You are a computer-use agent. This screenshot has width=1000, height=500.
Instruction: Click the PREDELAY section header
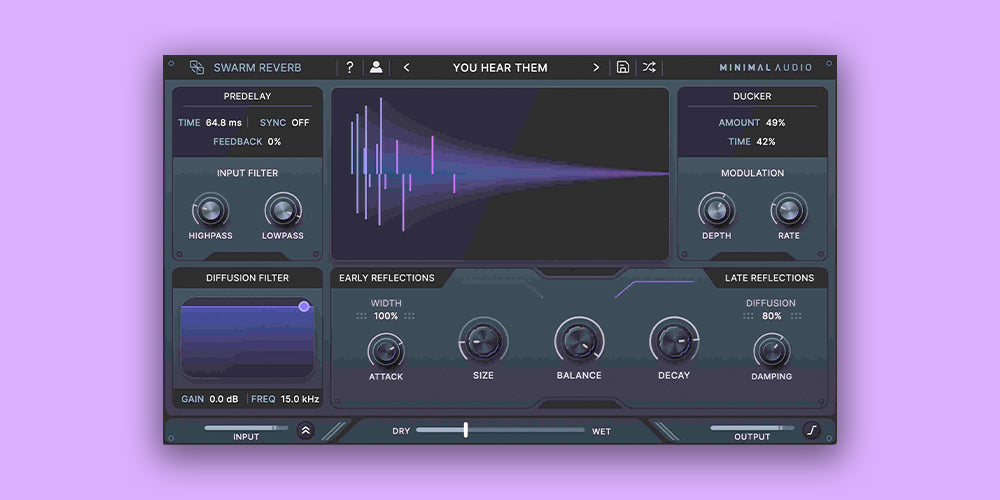point(247,96)
